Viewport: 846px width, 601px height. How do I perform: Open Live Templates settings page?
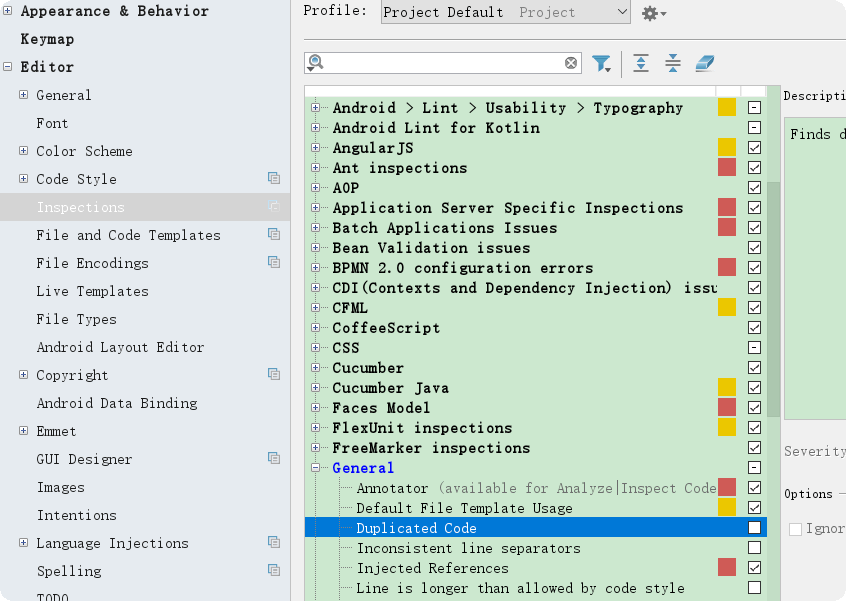coord(92,291)
